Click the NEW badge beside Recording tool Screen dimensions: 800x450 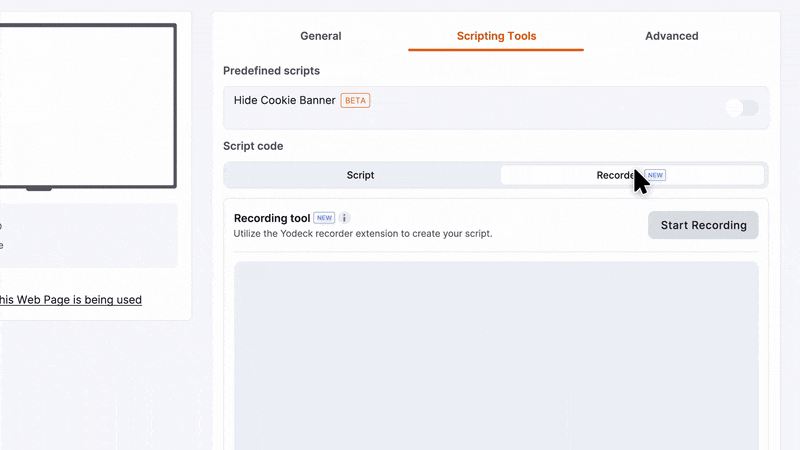(x=324, y=218)
